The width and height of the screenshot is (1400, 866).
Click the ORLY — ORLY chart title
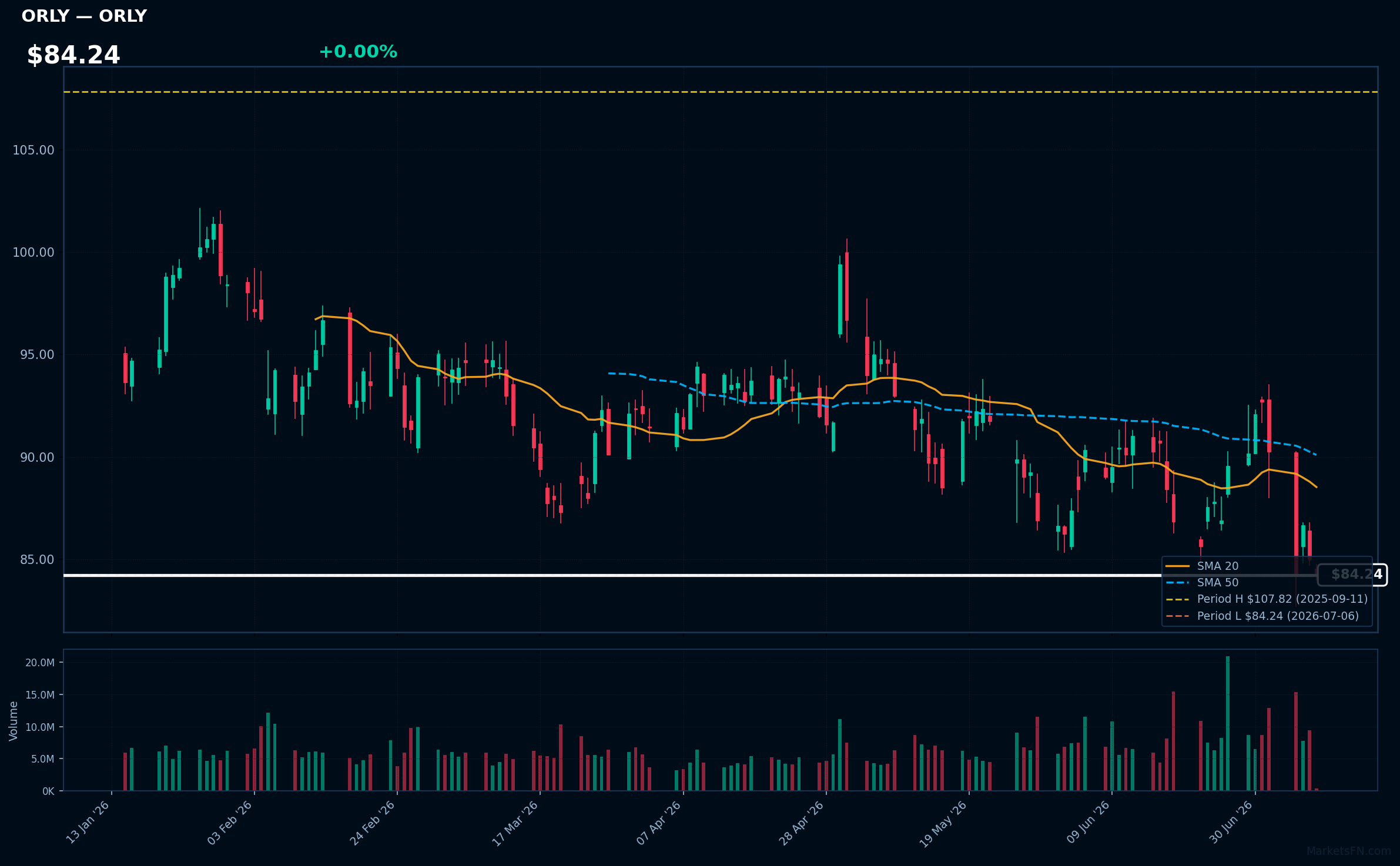(84, 16)
